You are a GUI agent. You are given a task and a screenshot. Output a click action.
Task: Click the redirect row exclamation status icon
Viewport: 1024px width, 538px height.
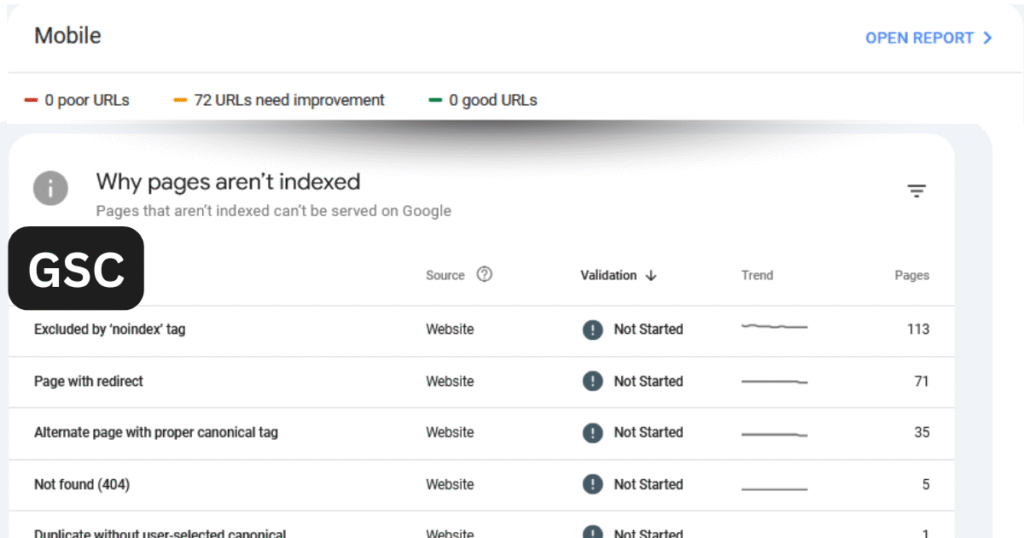coord(592,381)
